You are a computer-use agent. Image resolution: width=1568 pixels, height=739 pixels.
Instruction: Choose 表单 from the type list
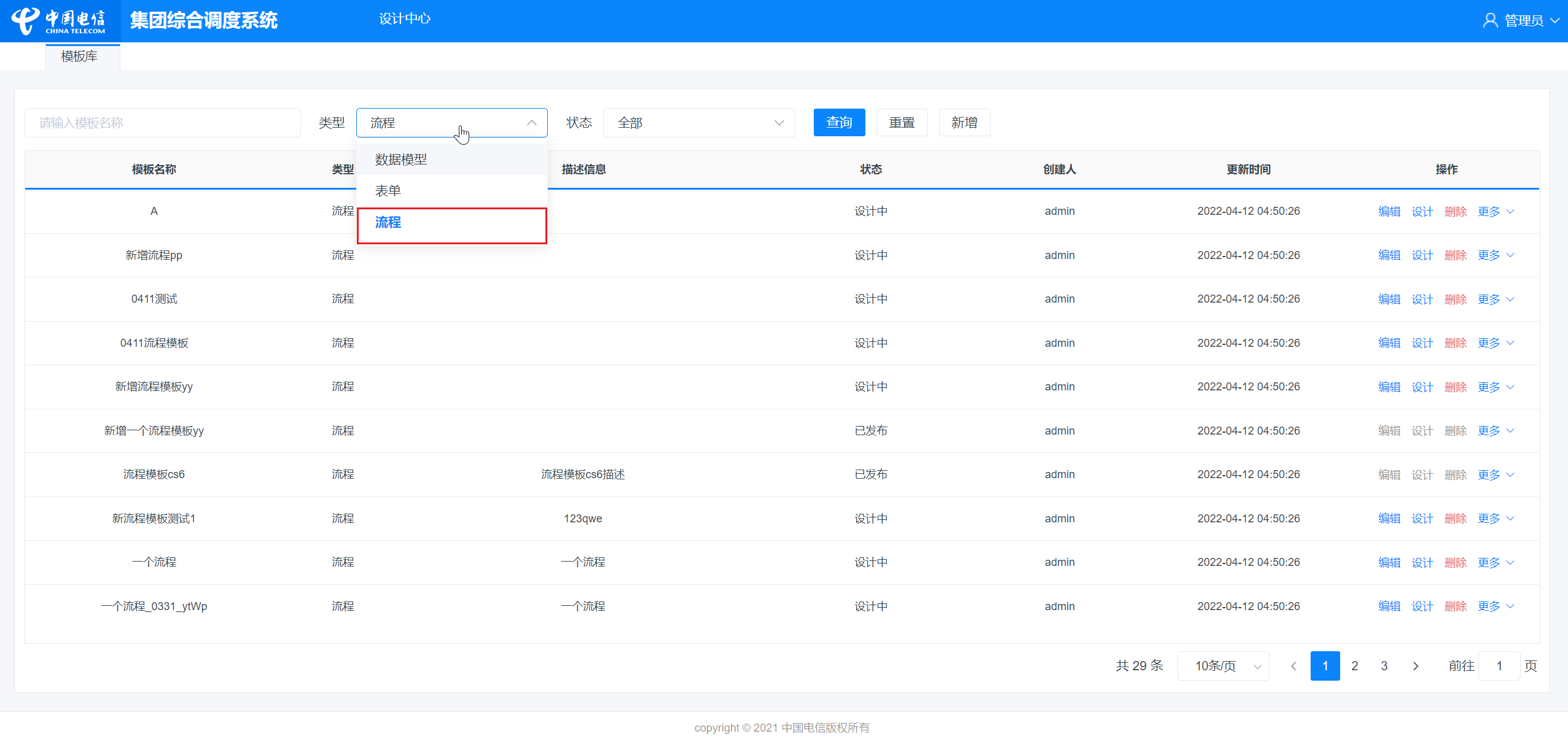tap(451, 191)
